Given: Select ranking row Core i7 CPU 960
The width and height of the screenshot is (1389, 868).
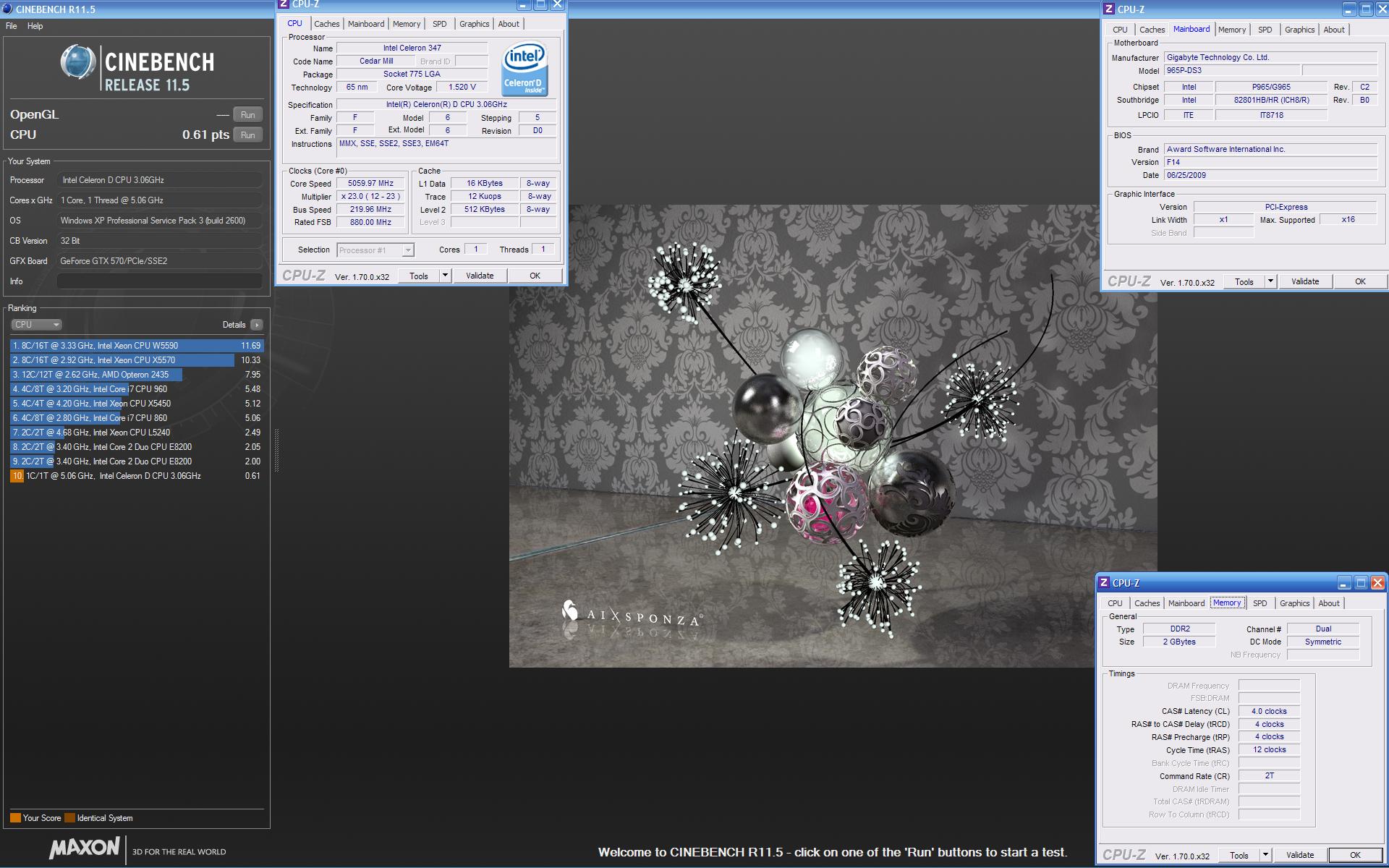Looking at the screenshot, I should coord(137,389).
